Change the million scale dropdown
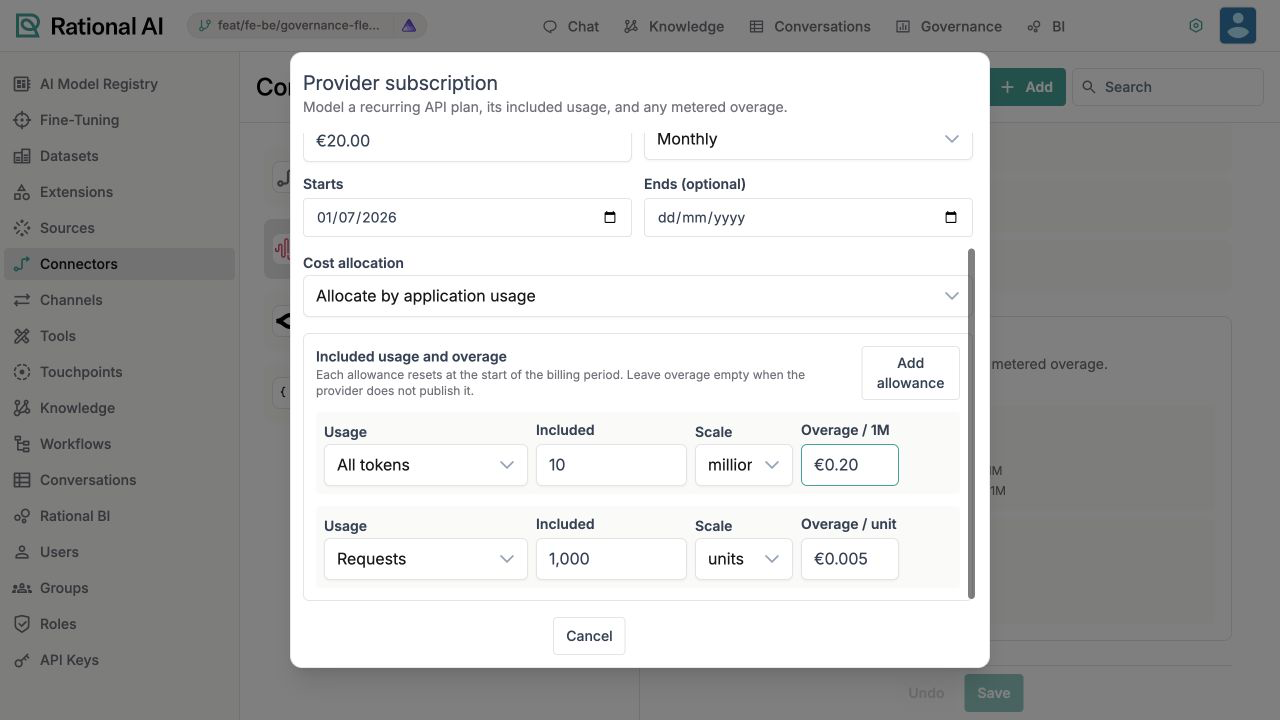1280x720 pixels. tap(744, 465)
